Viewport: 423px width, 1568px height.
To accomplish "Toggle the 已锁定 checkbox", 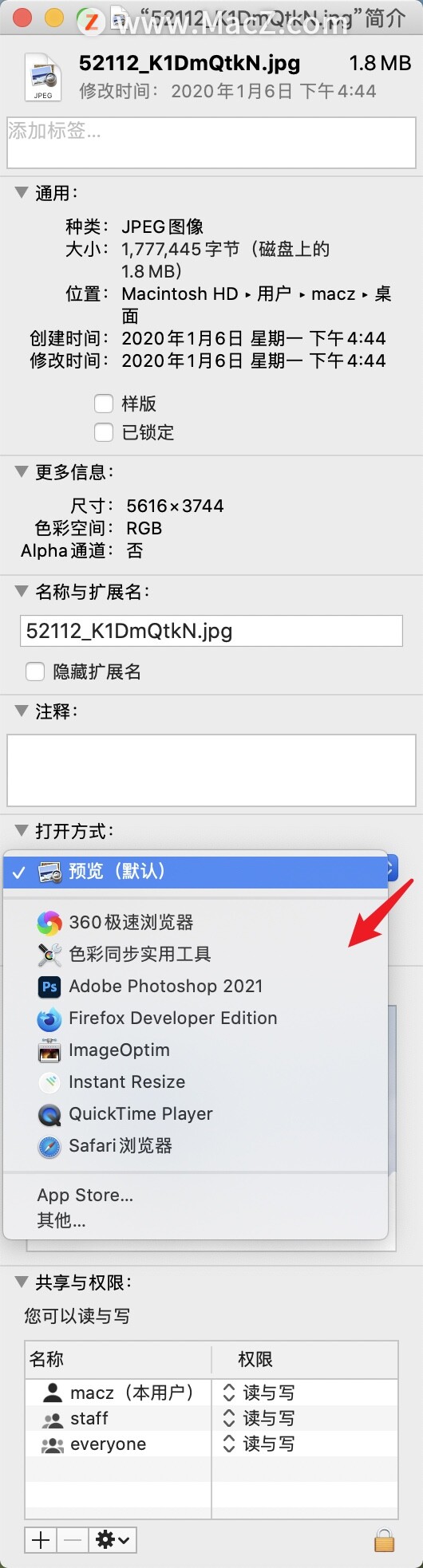I will 104,432.
